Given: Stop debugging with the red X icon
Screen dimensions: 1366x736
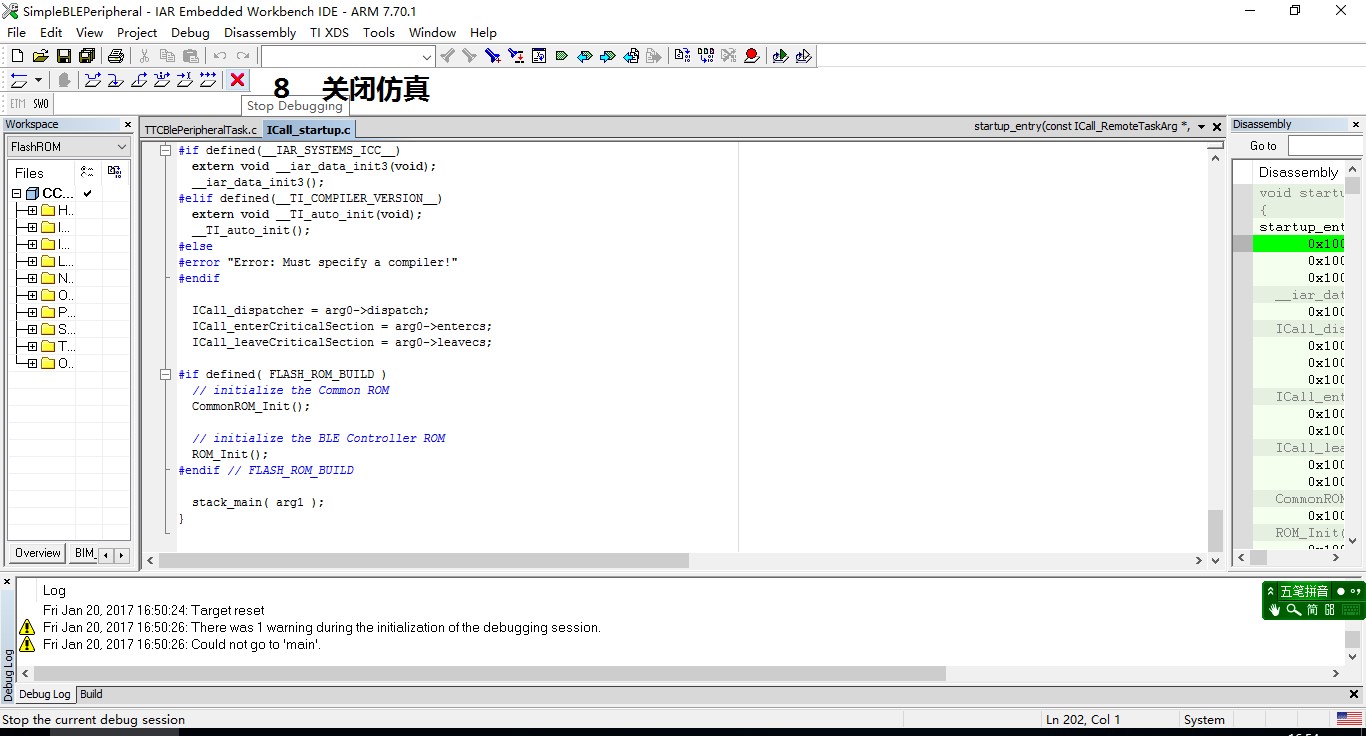Looking at the screenshot, I should (237, 80).
